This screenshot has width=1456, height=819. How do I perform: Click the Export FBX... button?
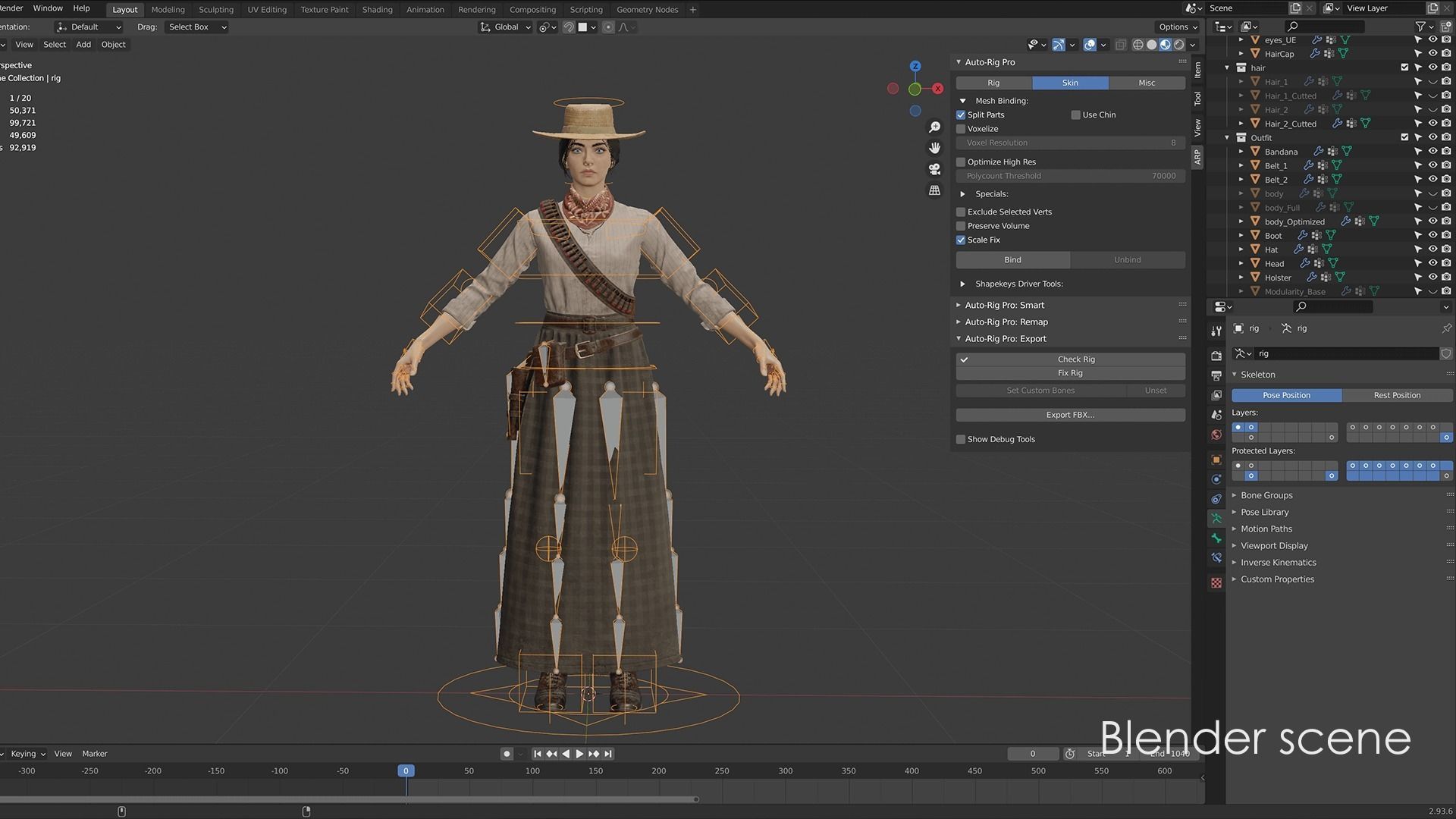click(x=1070, y=415)
